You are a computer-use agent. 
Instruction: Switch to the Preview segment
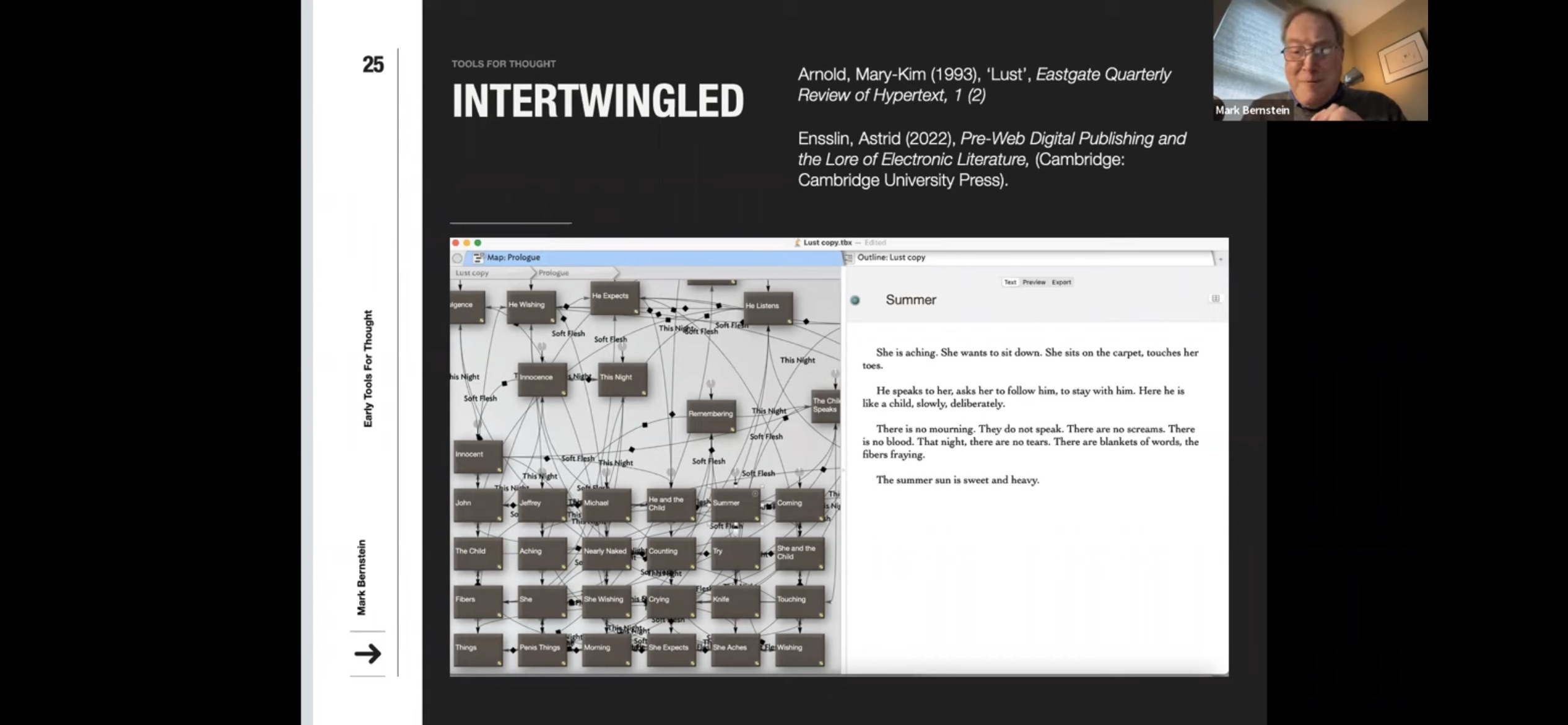(x=1034, y=282)
